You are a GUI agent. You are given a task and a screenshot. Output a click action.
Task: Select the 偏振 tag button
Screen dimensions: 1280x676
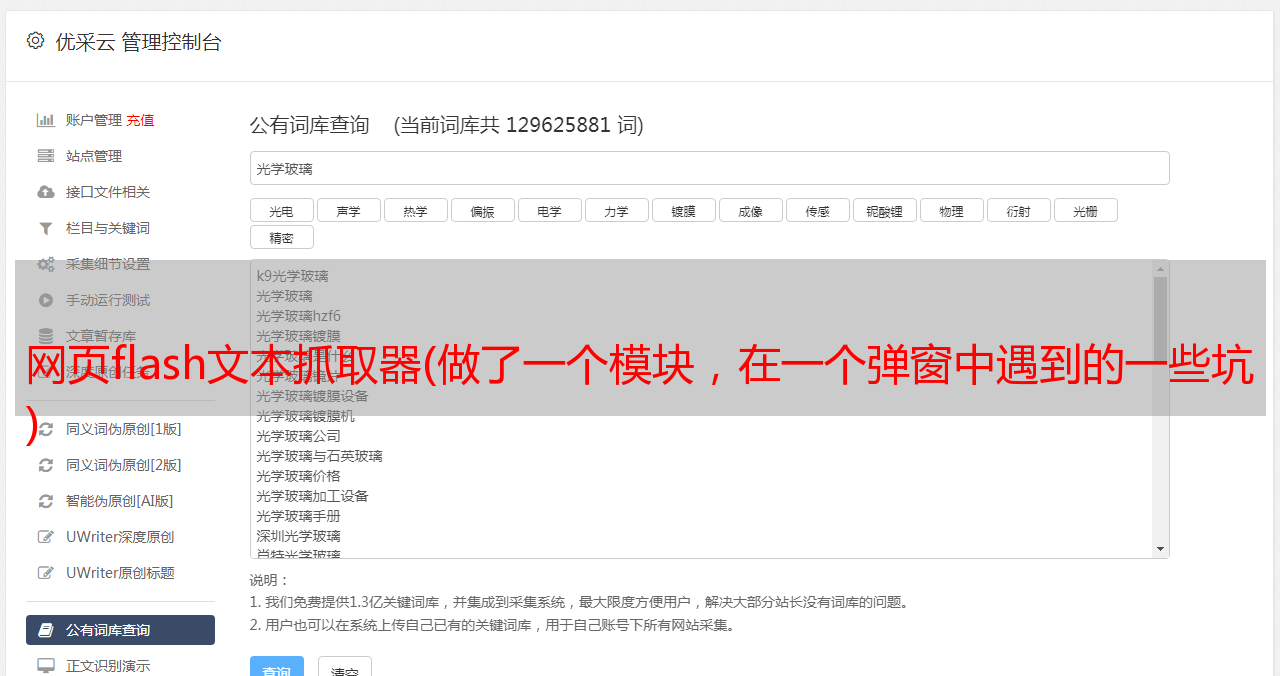click(x=483, y=210)
